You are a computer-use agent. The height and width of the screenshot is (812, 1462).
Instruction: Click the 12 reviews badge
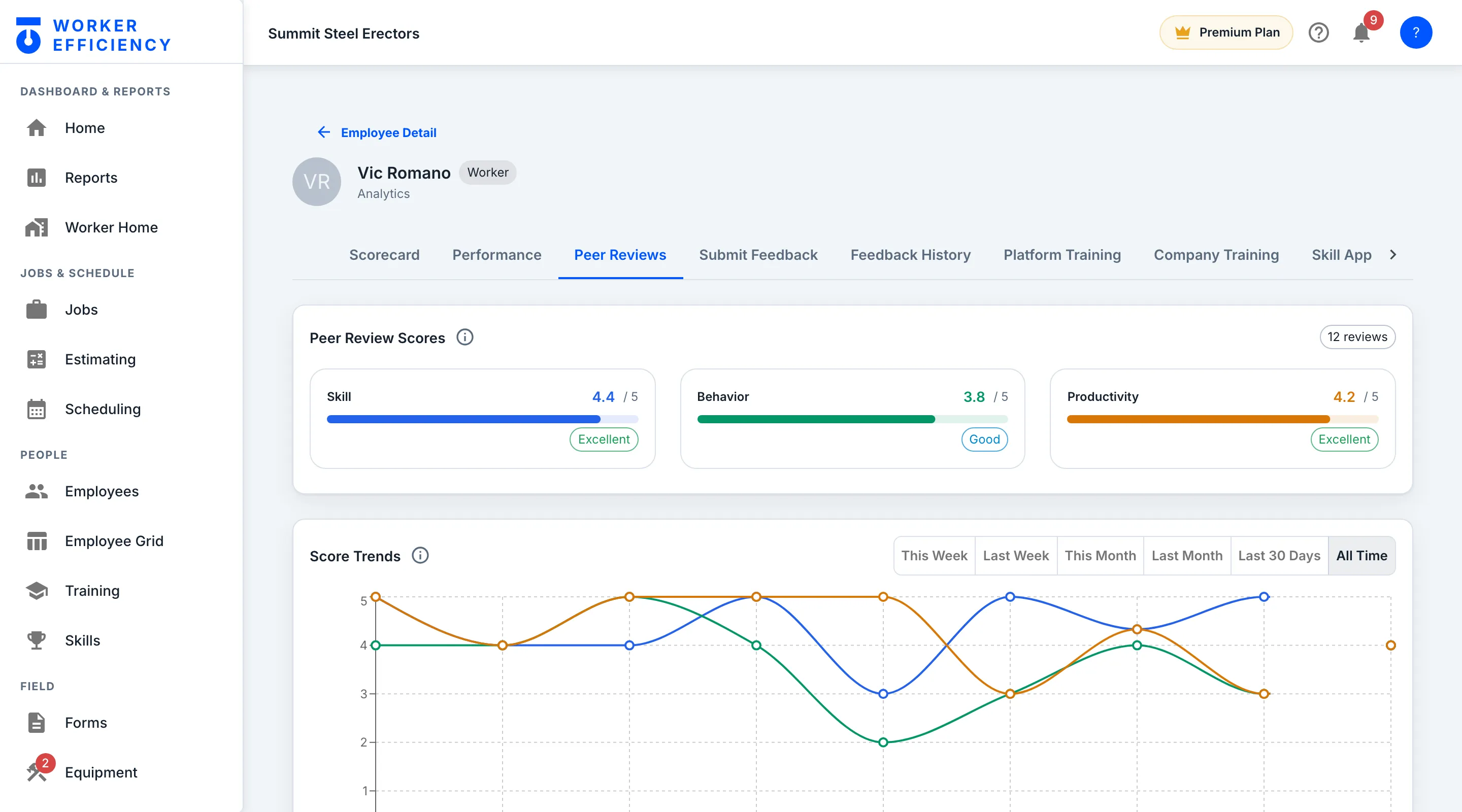[1357, 337]
